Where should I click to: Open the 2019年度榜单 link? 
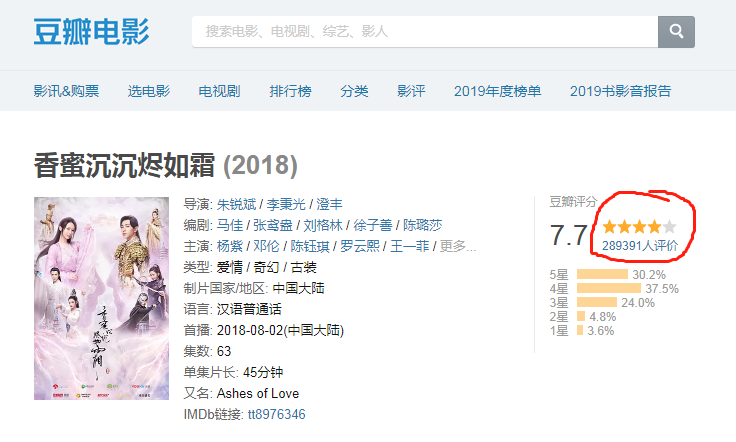[498, 91]
